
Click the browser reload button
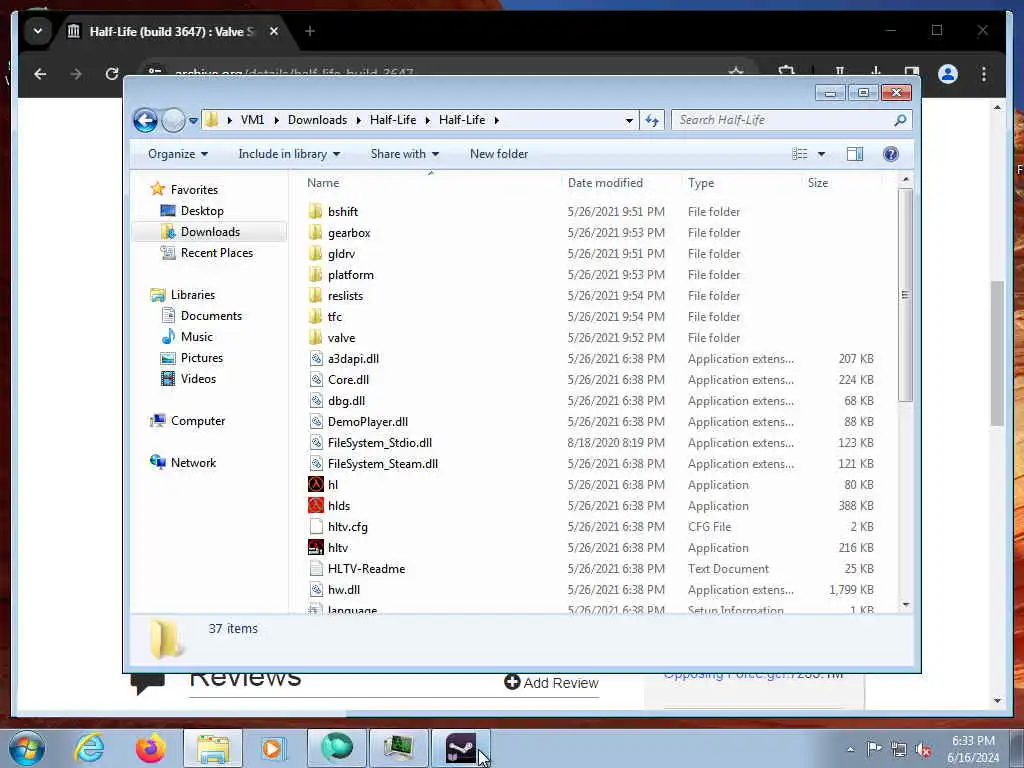click(112, 74)
